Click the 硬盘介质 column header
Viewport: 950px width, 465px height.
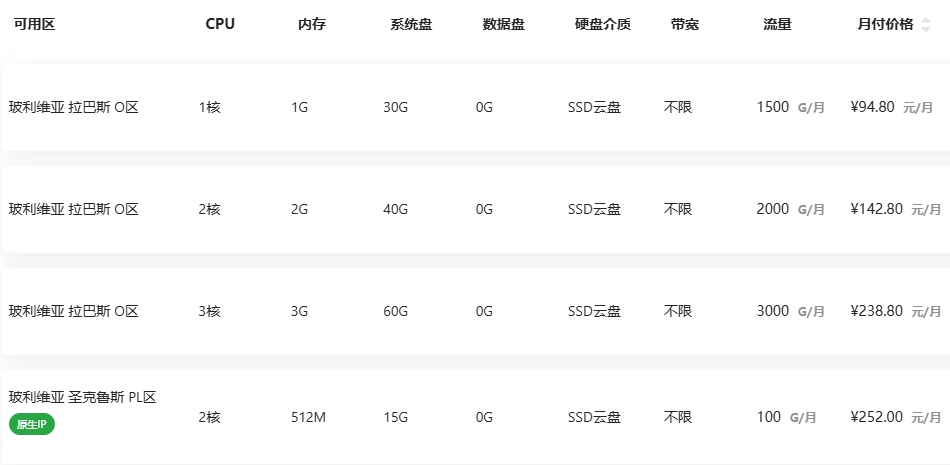point(603,24)
